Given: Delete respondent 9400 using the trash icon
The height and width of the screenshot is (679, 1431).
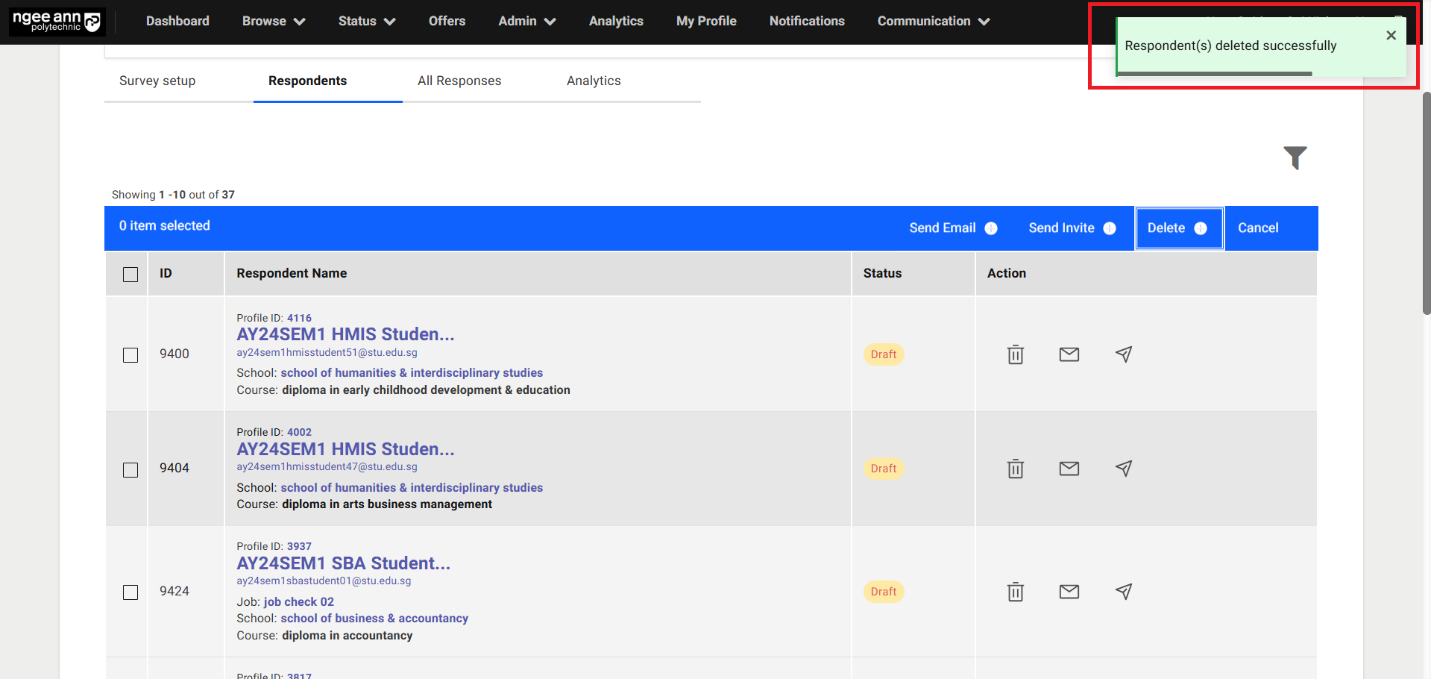Looking at the screenshot, I should click(x=1015, y=354).
